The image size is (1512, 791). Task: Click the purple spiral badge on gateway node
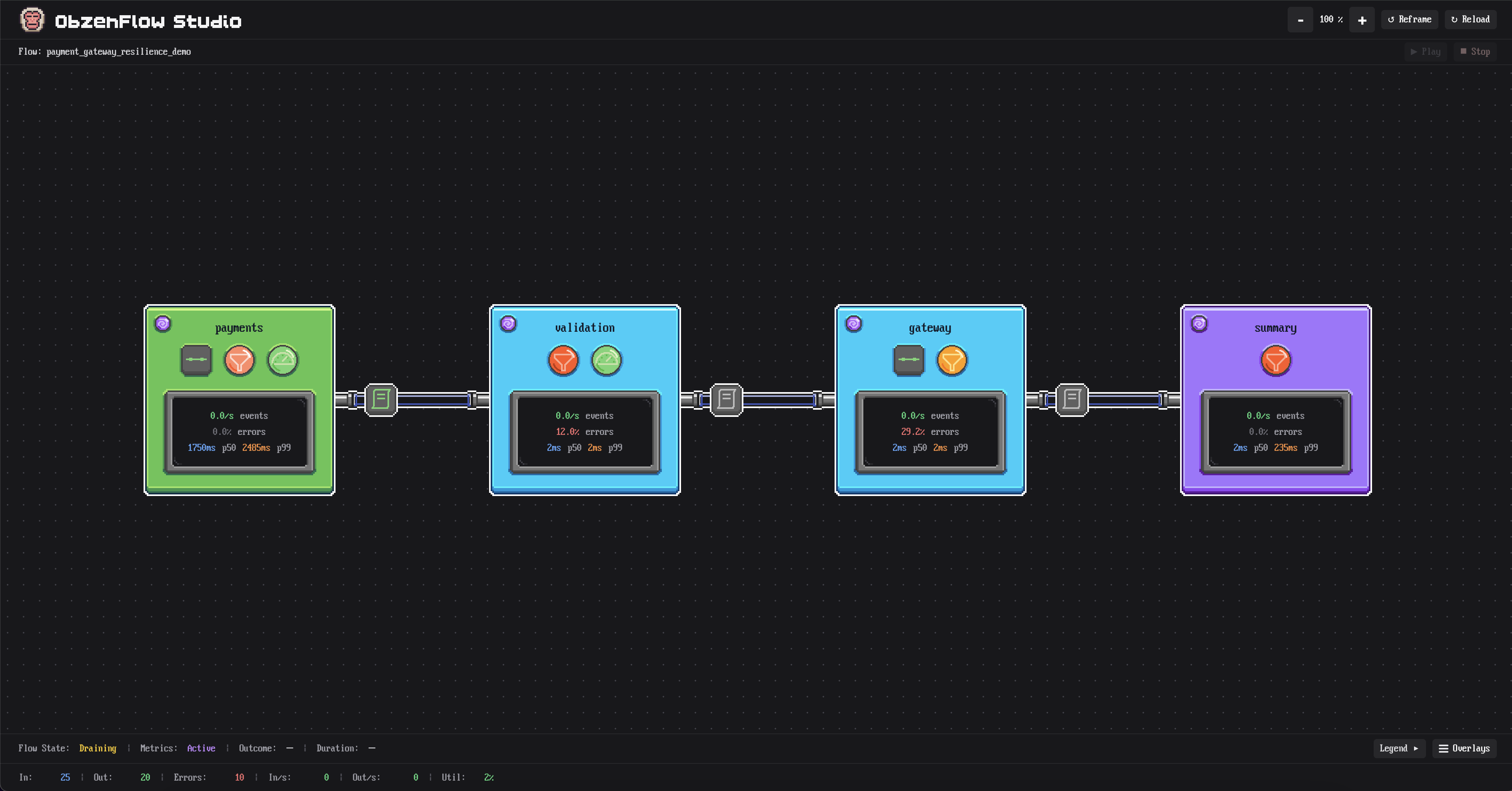coord(853,323)
